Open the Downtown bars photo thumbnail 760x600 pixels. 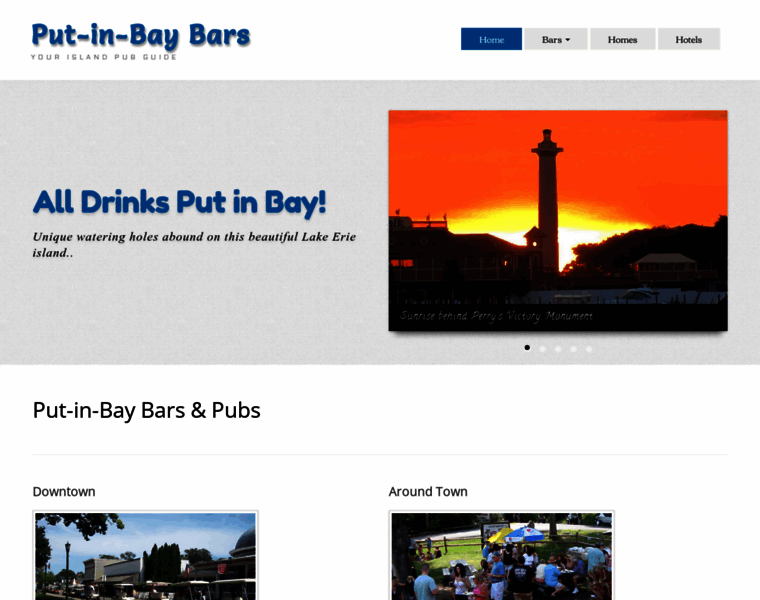[145, 556]
